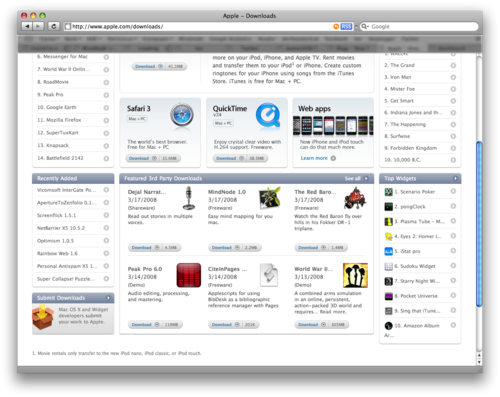Click the circle arrow beside Mozilla Firefox
Screen dimensions: 500x397
coord(106,120)
